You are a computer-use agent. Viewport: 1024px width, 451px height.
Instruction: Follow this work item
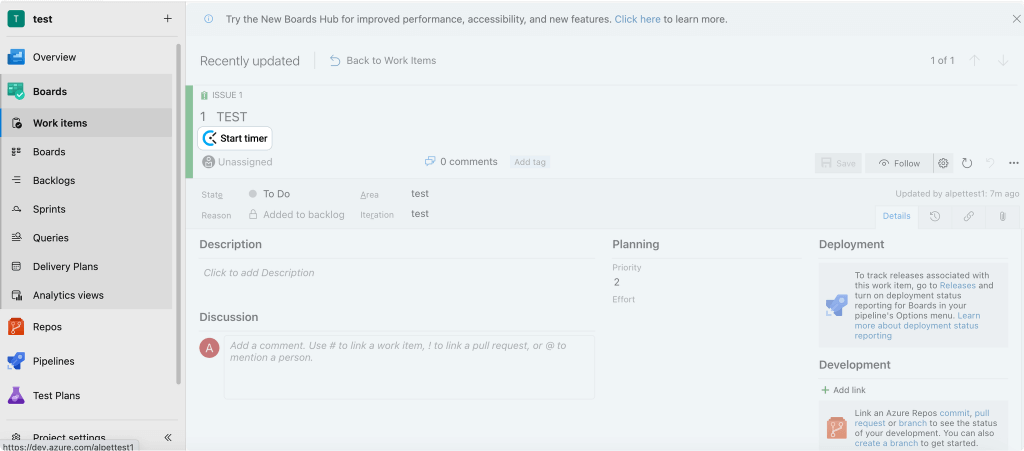(899, 163)
